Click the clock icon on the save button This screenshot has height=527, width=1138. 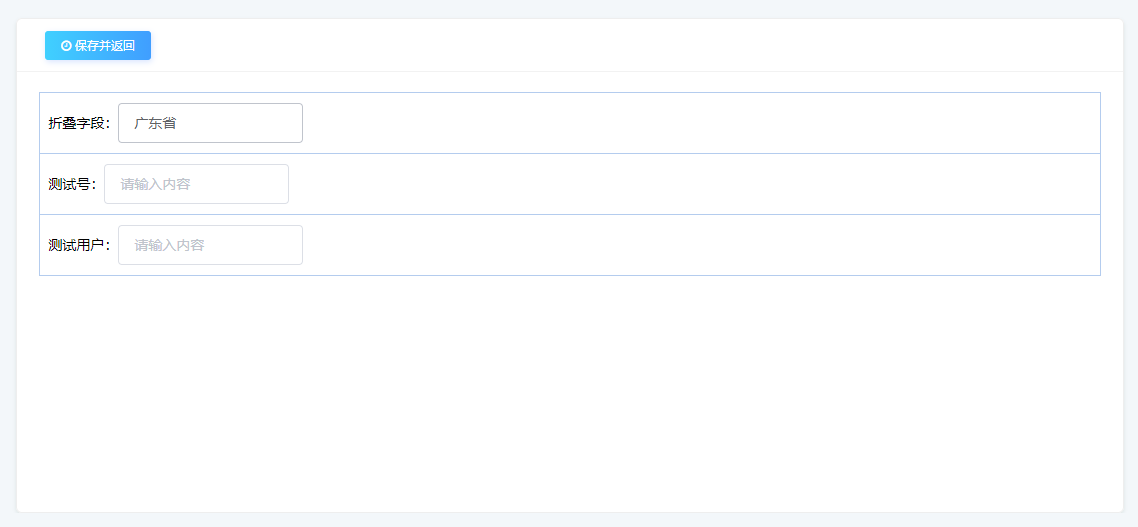(x=66, y=46)
